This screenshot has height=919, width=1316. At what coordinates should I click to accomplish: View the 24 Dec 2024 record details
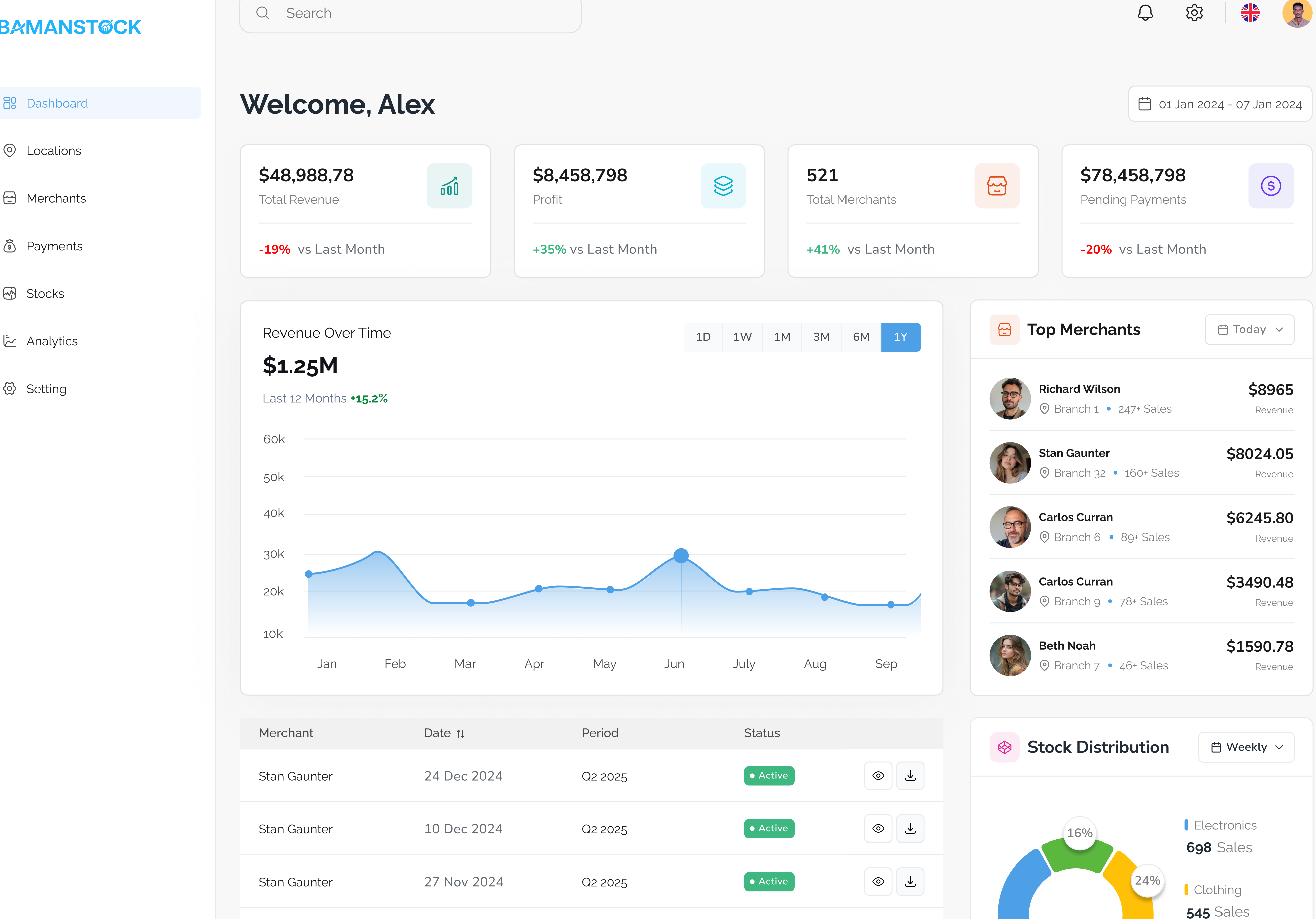pyautogui.click(x=878, y=776)
